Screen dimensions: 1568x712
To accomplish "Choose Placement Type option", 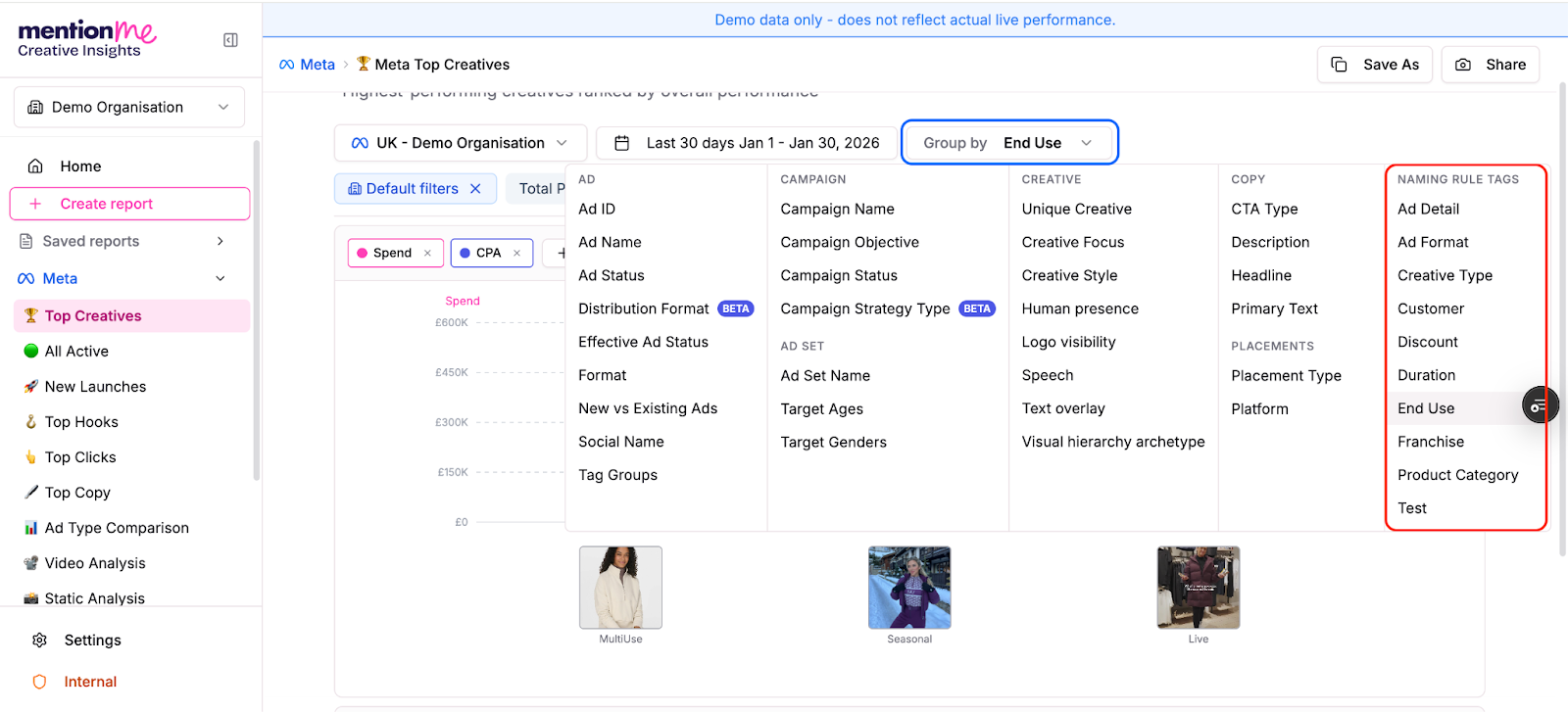I will (1286, 375).
